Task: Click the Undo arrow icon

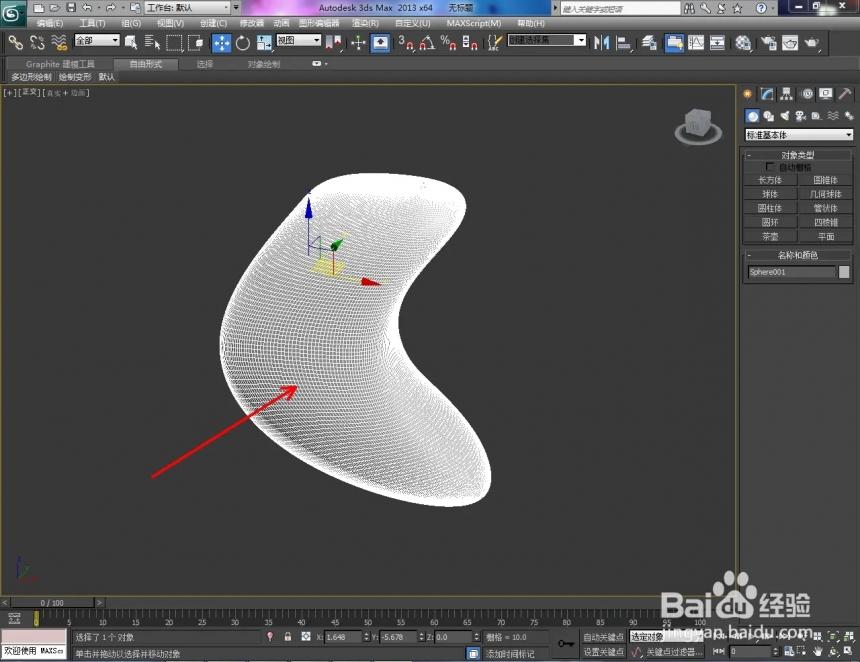Action: 87,8
